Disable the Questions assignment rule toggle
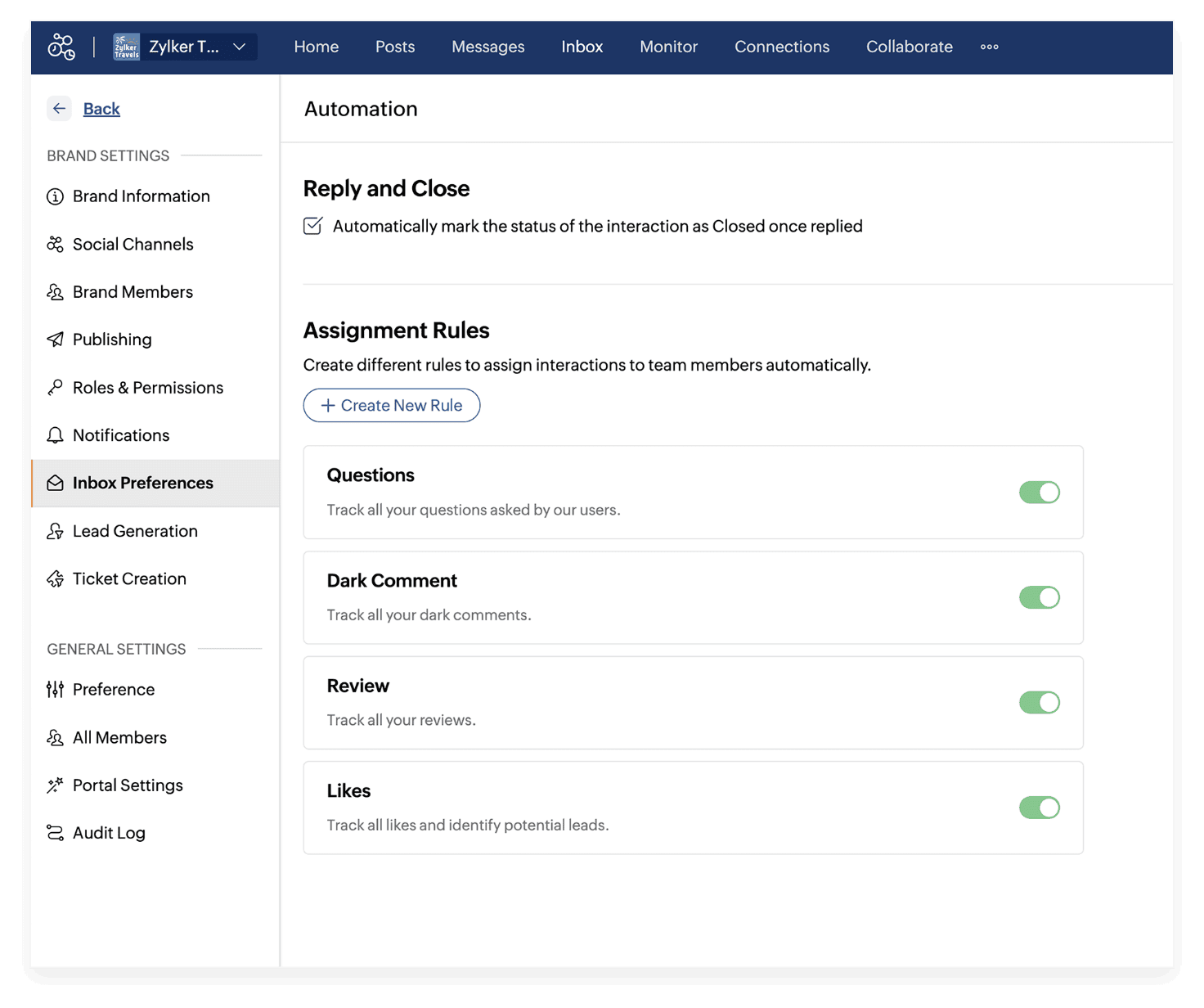Viewport: 1204px width, 1008px height. (1039, 493)
